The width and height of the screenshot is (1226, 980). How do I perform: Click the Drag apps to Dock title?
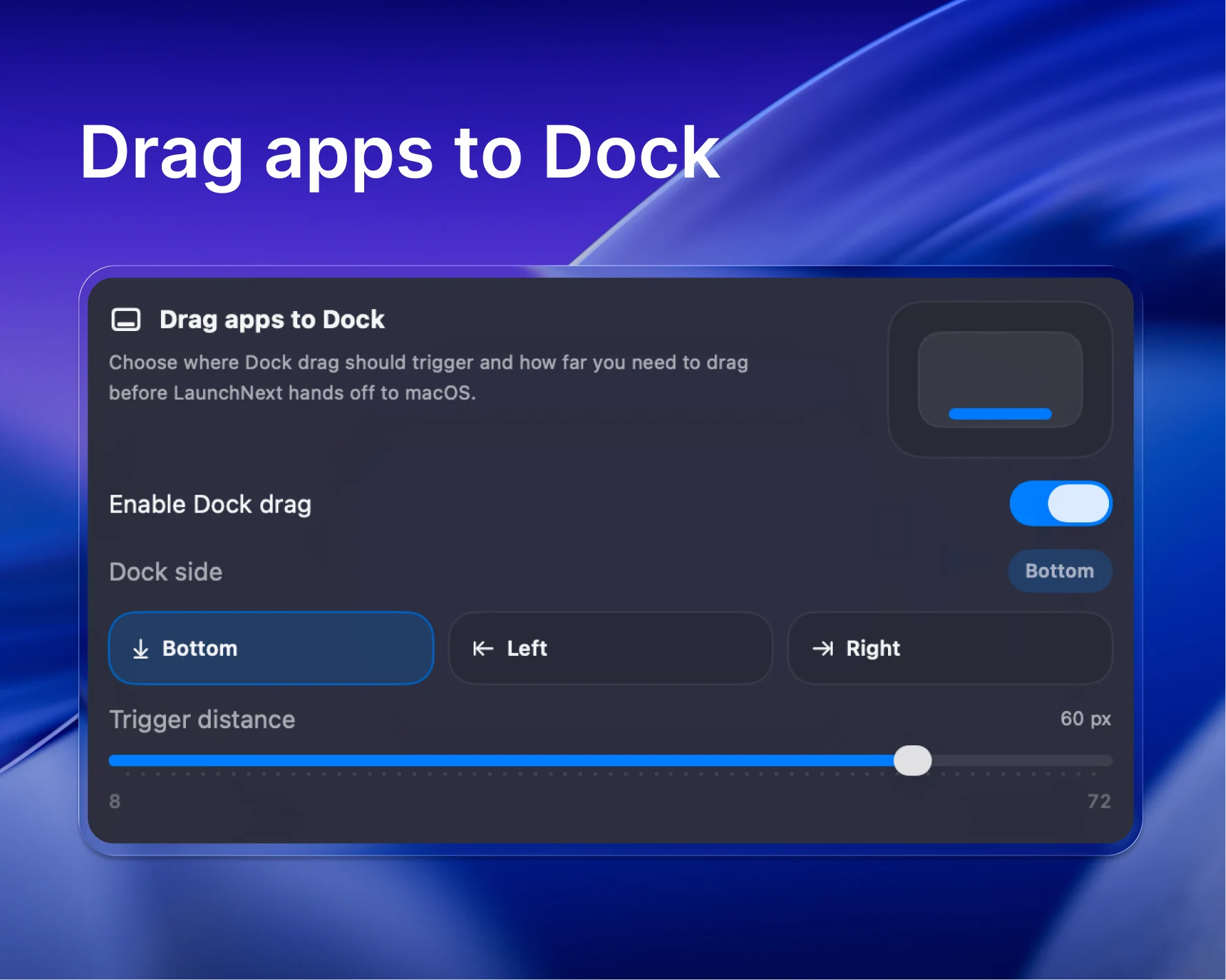[x=271, y=319]
